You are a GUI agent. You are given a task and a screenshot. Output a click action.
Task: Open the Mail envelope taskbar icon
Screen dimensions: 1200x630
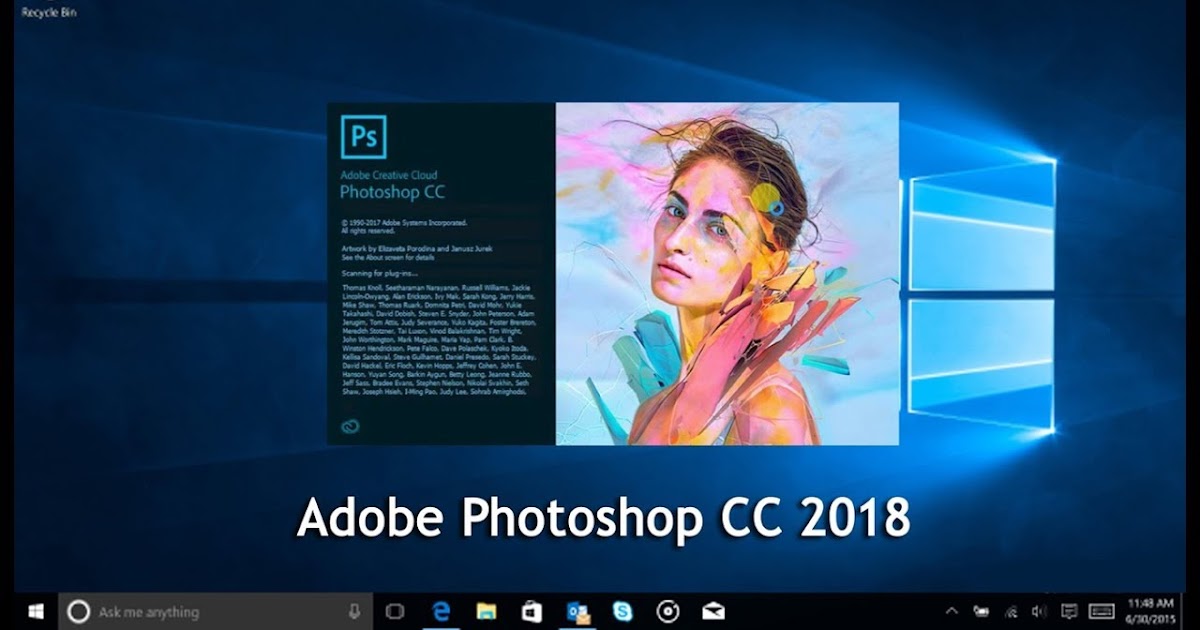click(713, 611)
